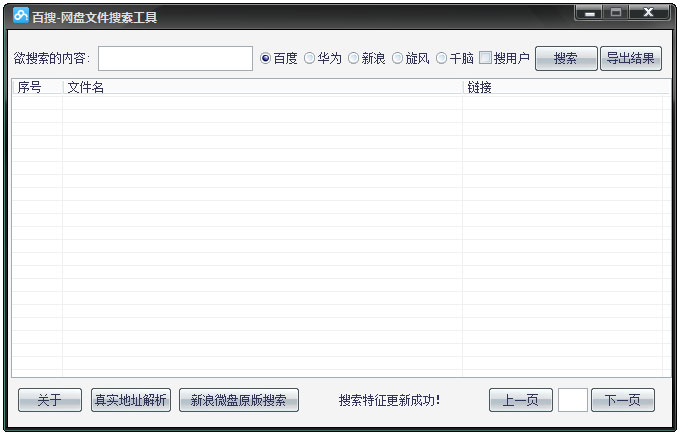Click the 搜索特征更新成功! status text
This screenshot has width=681, height=437.
(390, 400)
